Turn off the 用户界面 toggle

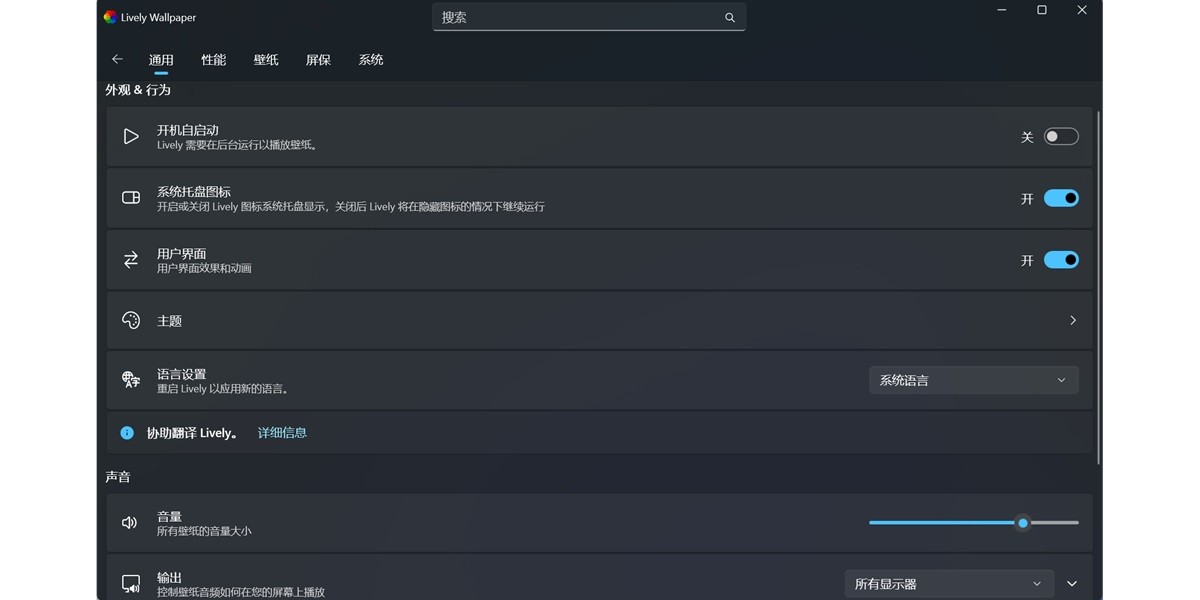tap(1061, 259)
